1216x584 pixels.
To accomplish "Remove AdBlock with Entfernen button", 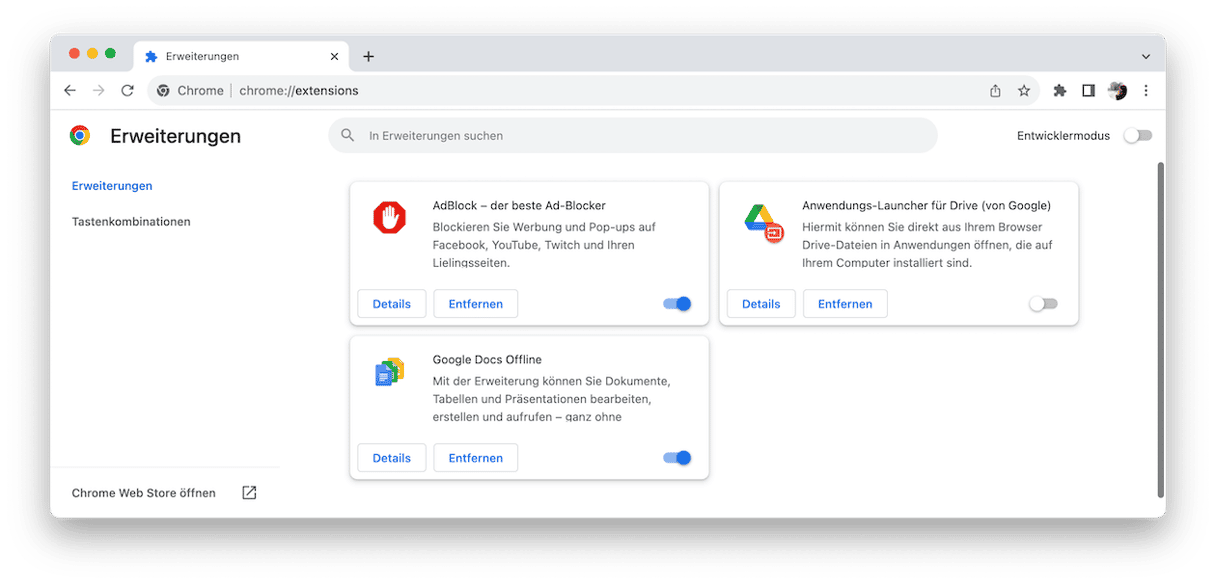I will pyautogui.click(x=476, y=304).
